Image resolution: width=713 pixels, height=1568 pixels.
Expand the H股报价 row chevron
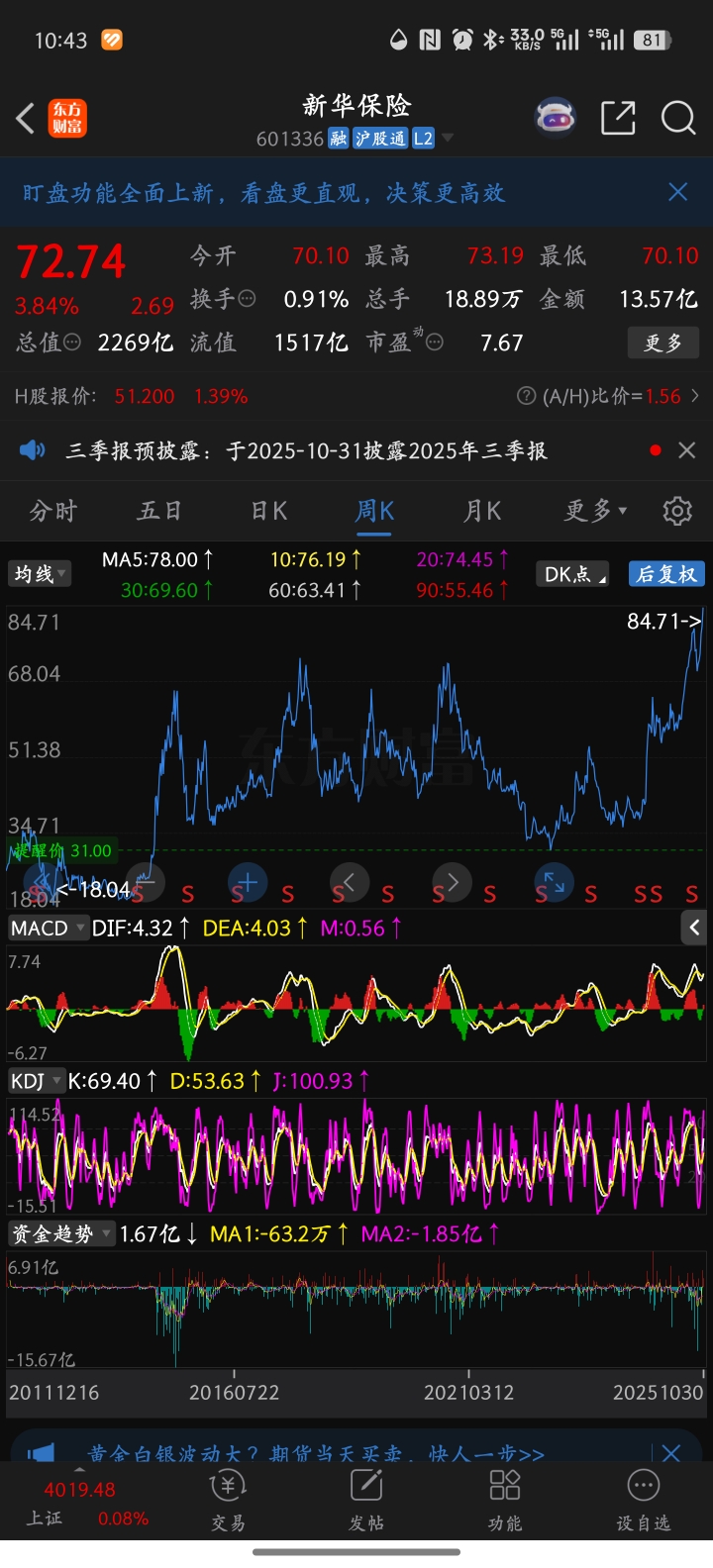click(695, 396)
